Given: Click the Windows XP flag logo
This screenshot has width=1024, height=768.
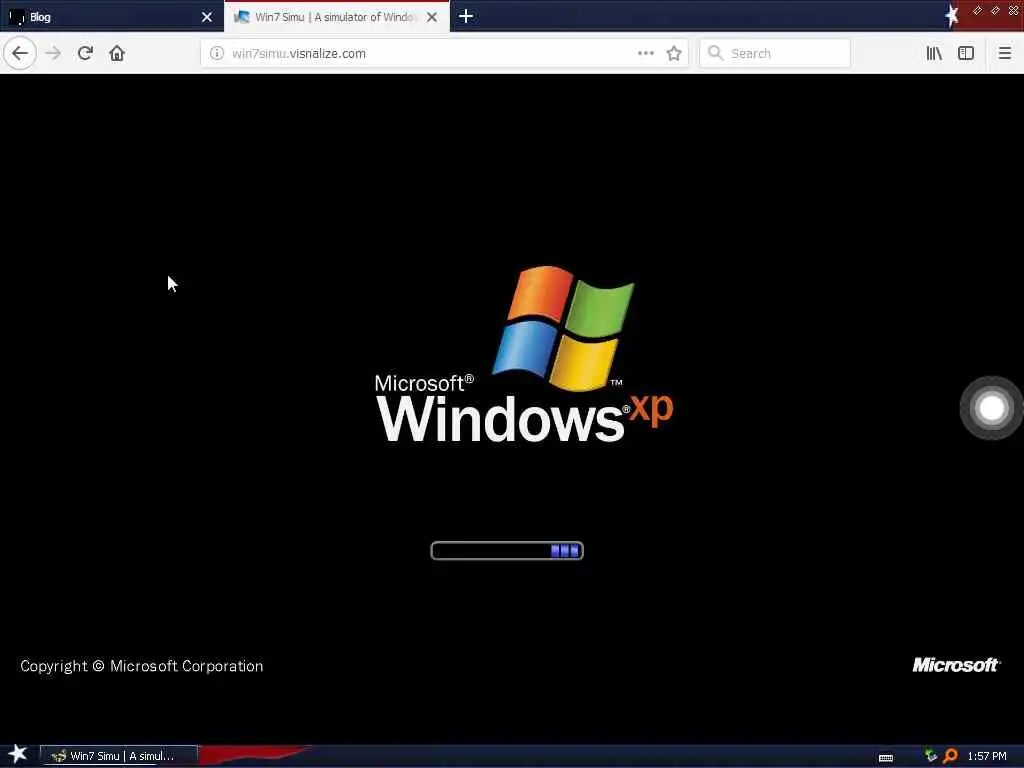Looking at the screenshot, I should tap(563, 328).
